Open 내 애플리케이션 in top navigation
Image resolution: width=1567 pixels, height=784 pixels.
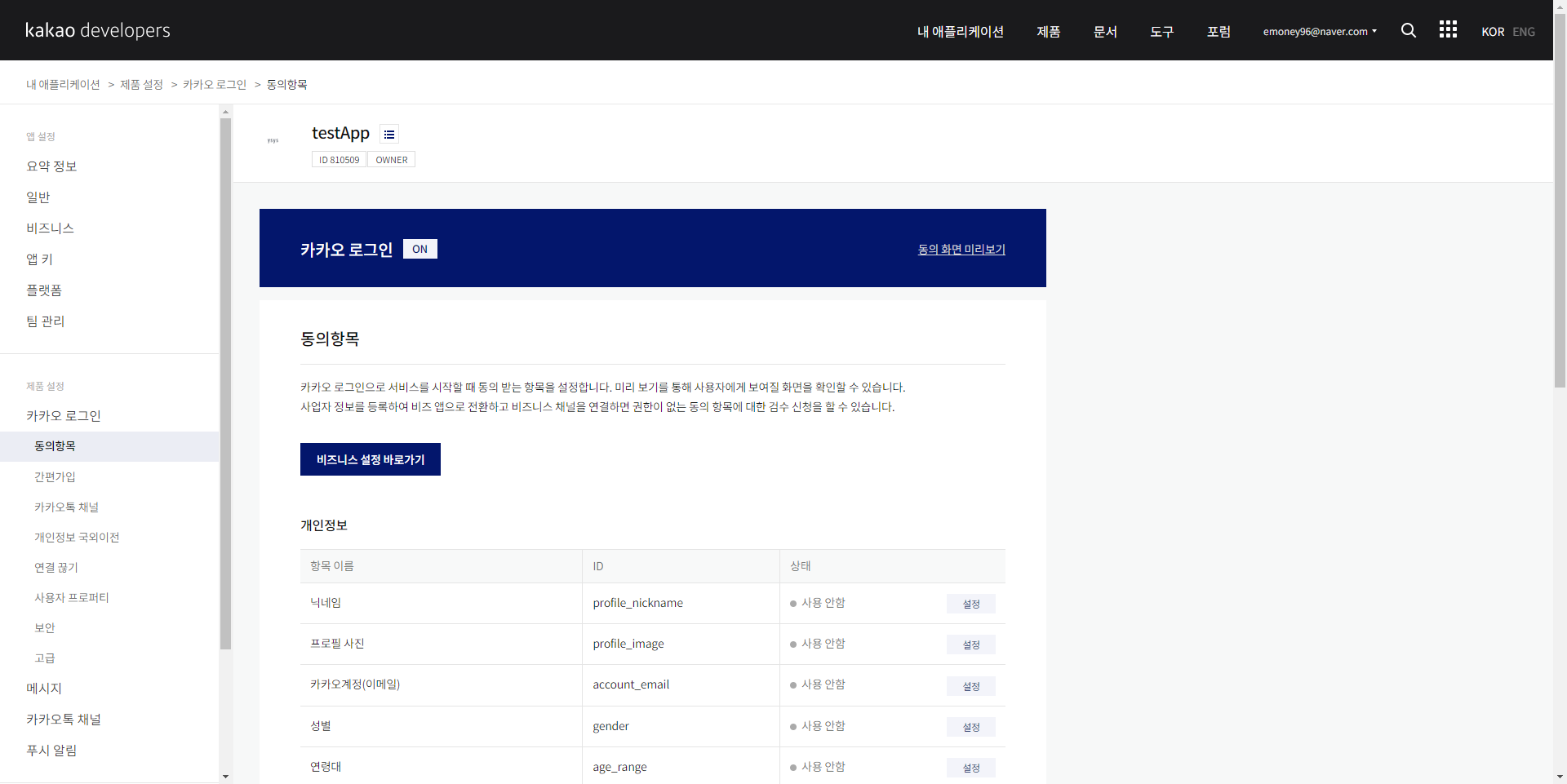click(960, 32)
